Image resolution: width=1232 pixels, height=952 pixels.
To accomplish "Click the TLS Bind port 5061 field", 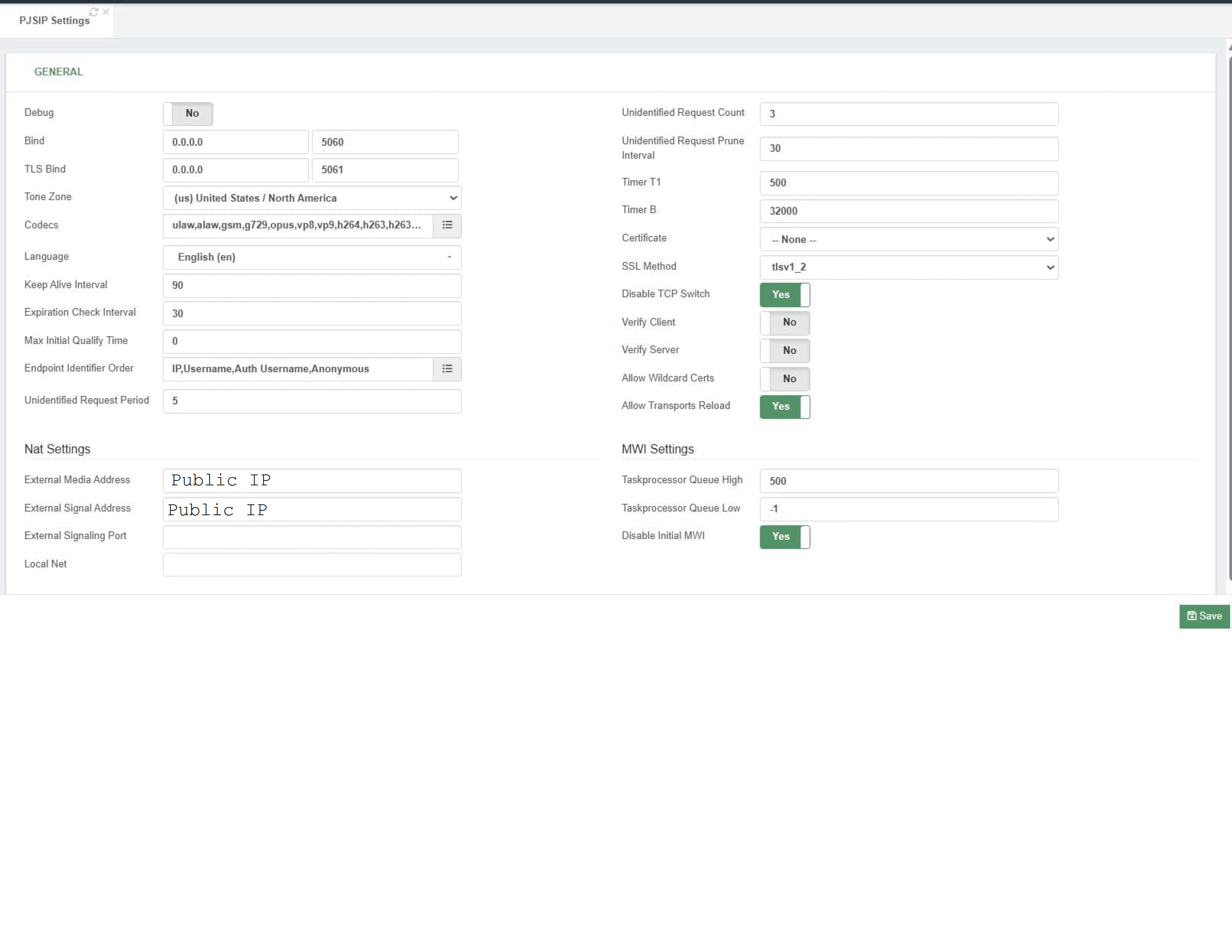I will 385,170.
